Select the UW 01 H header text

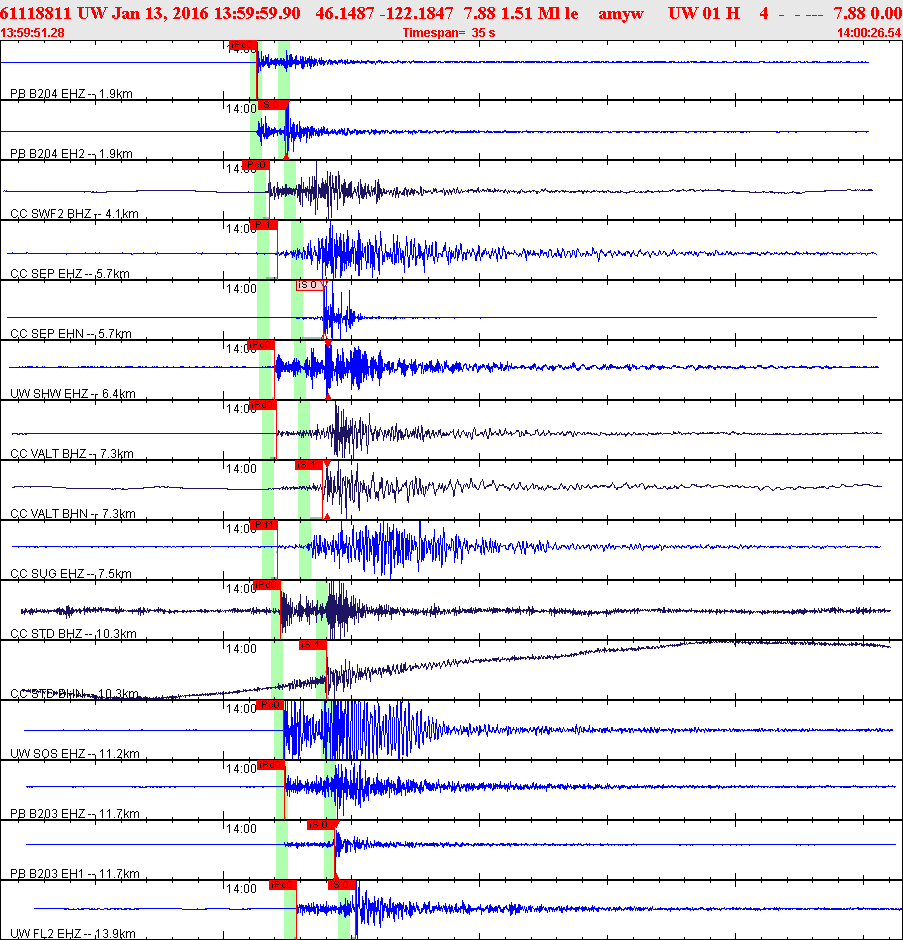(704, 13)
